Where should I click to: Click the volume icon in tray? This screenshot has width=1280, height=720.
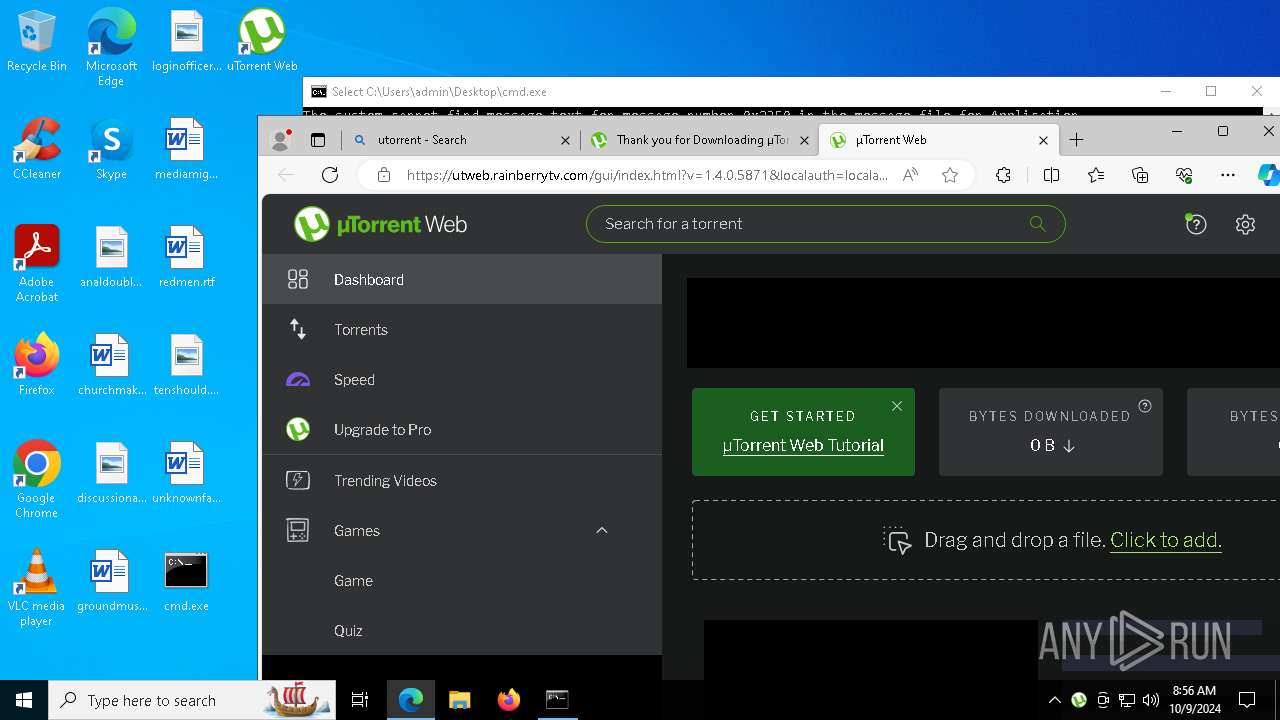tap(1151, 700)
